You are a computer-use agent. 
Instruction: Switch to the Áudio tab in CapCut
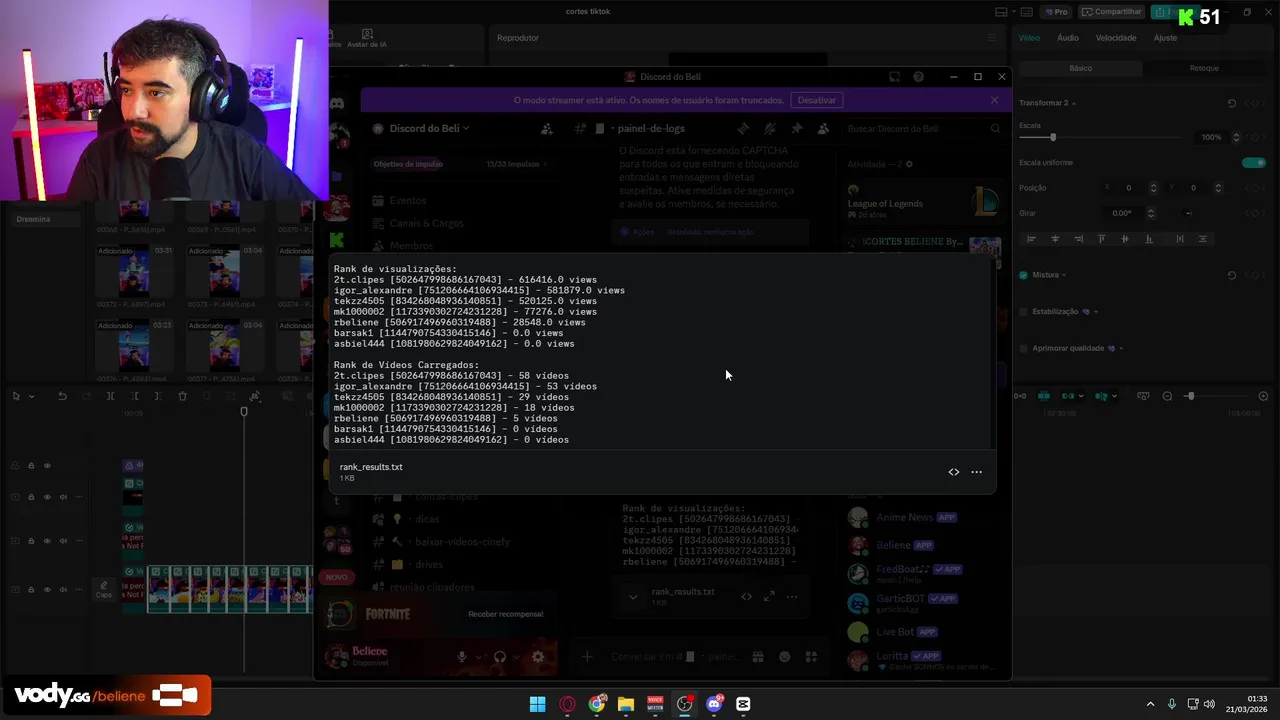pyautogui.click(x=1068, y=38)
